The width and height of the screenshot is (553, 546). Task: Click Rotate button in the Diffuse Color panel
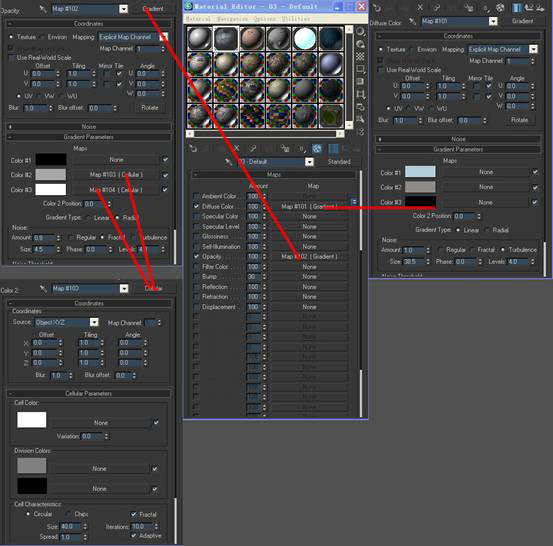[519, 120]
